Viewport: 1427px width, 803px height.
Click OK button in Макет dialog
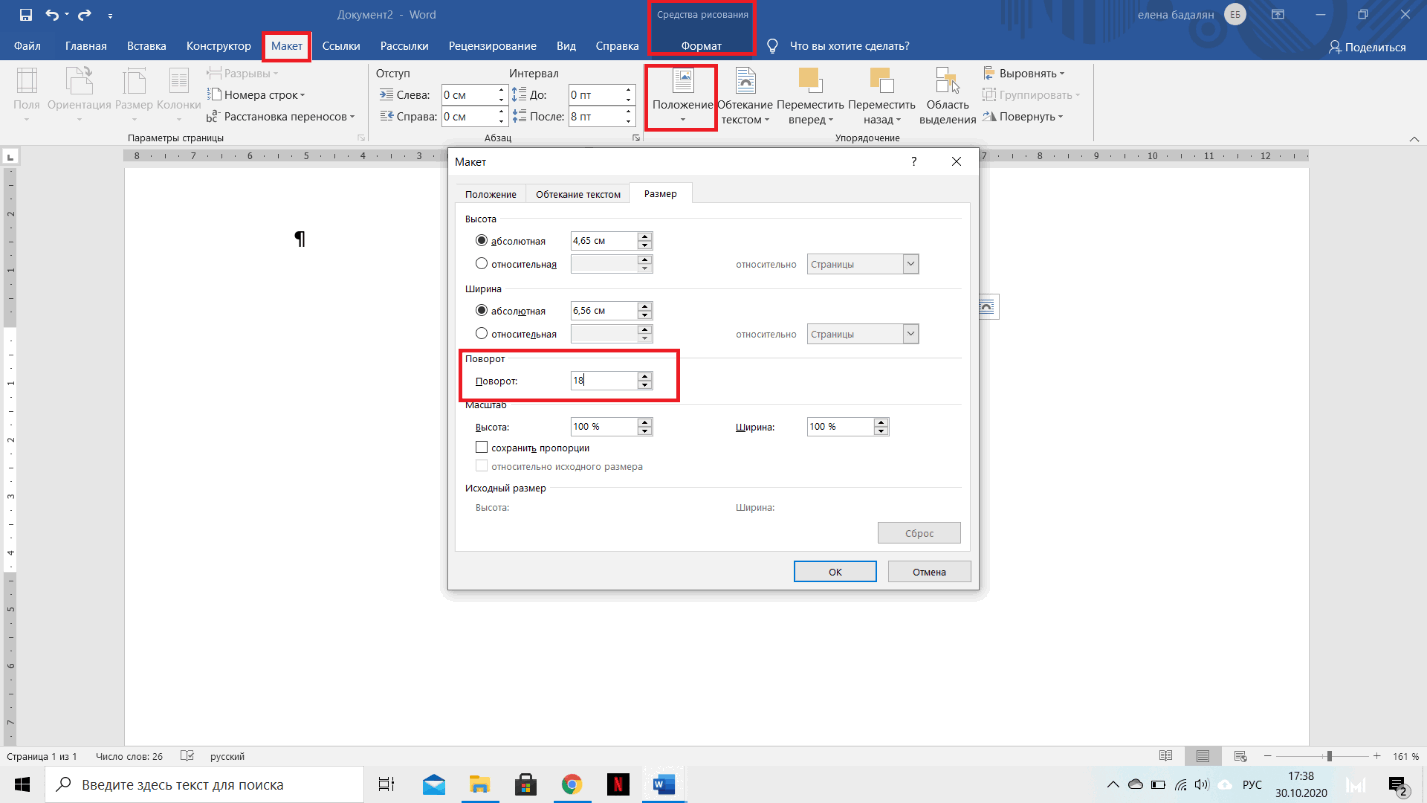(835, 572)
